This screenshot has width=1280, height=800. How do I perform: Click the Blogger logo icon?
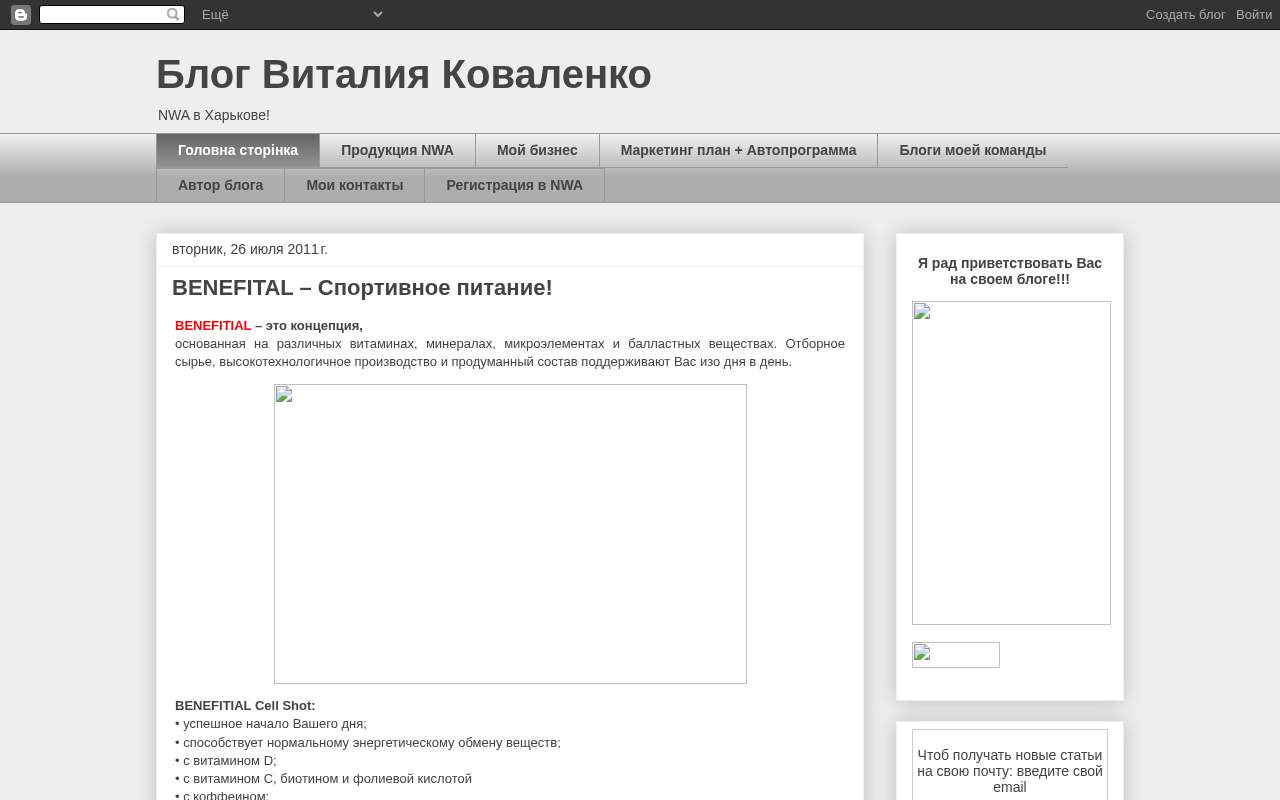pyautogui.click(x=21, y=14)
